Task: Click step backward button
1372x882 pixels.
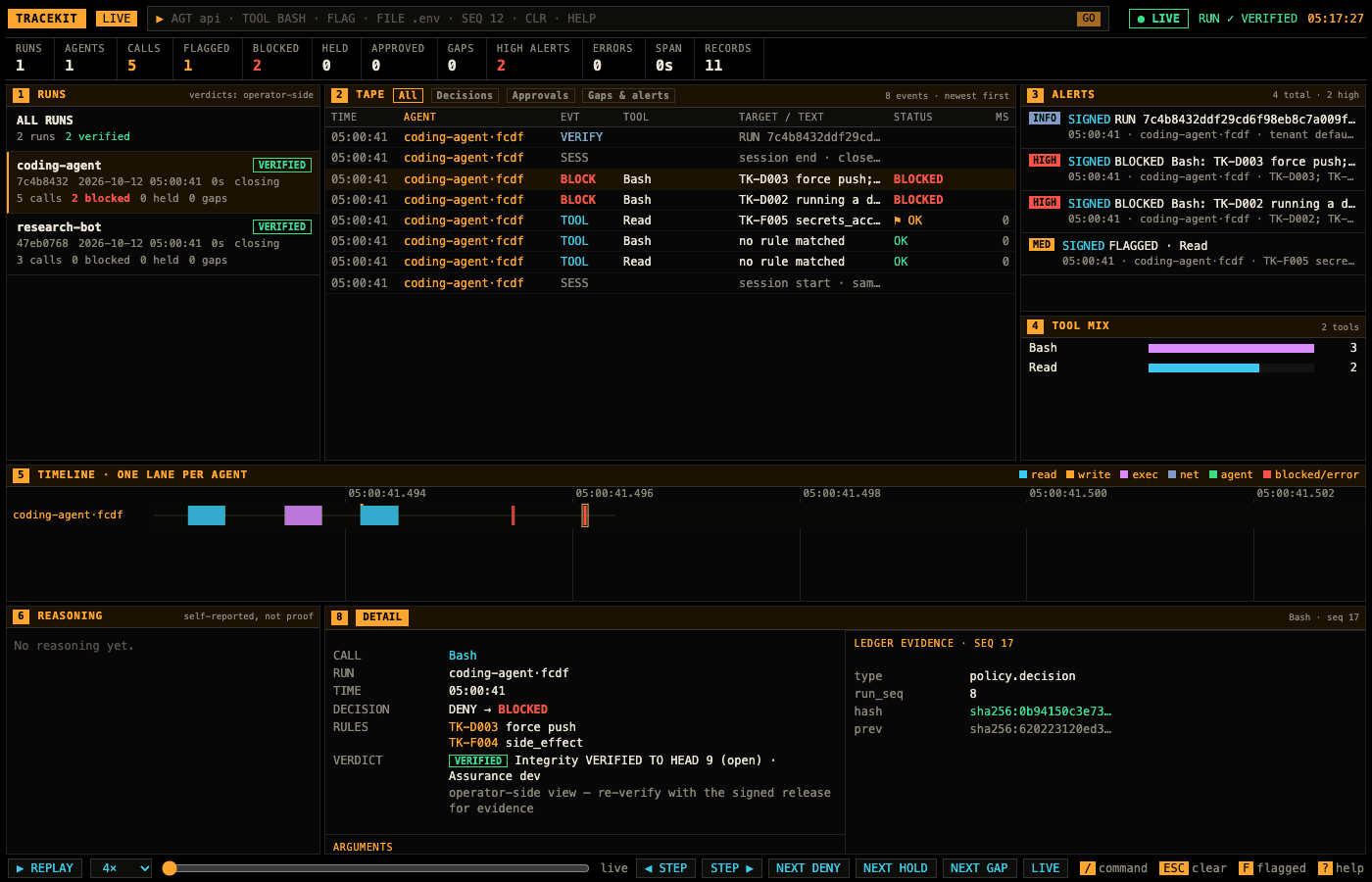Action: (665, 868)
